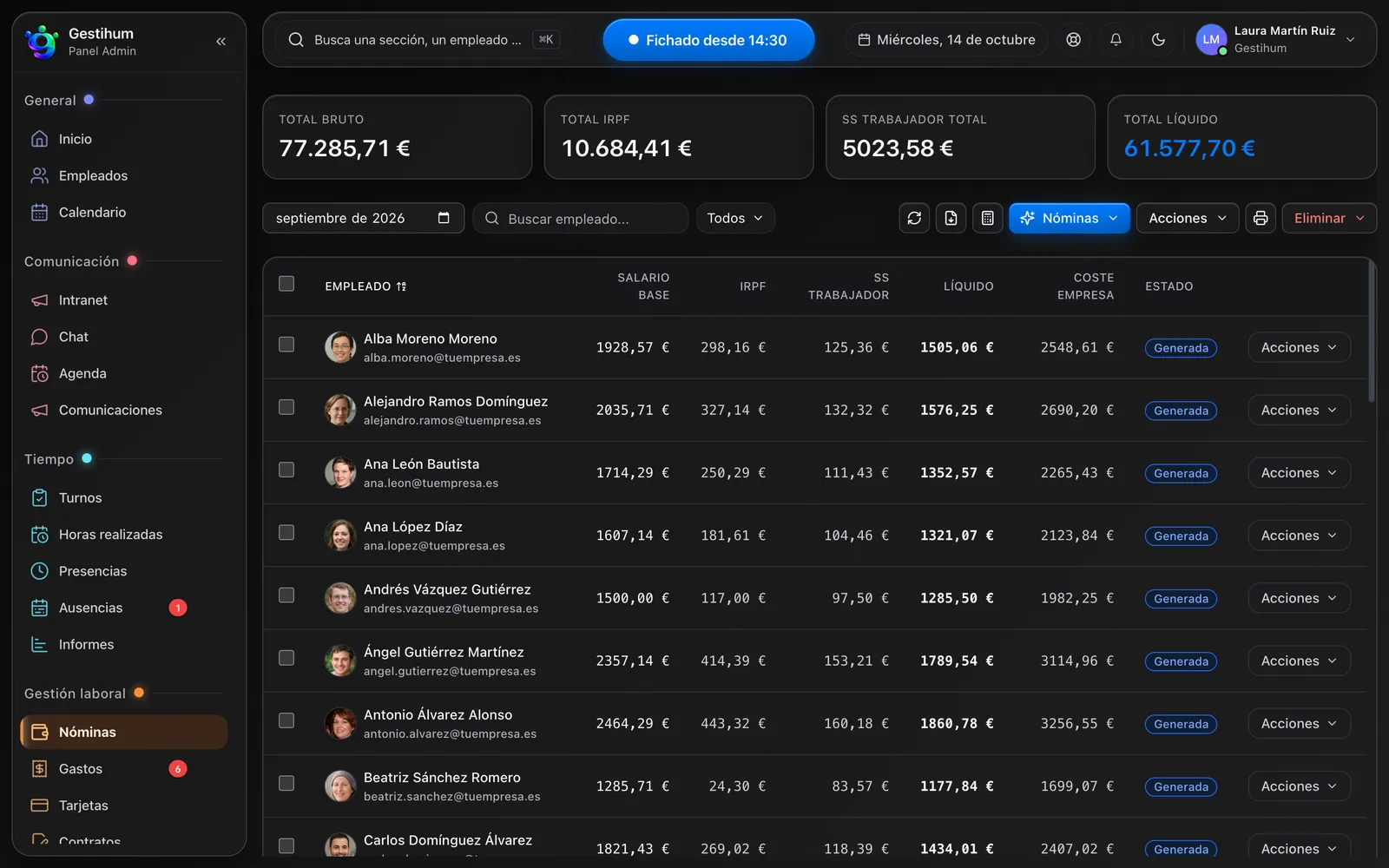Image resolution: width=1389 pixels, height=868 pixels.
Task: Click the Fichado desde 14:30 button
Action: click(708, 40)
